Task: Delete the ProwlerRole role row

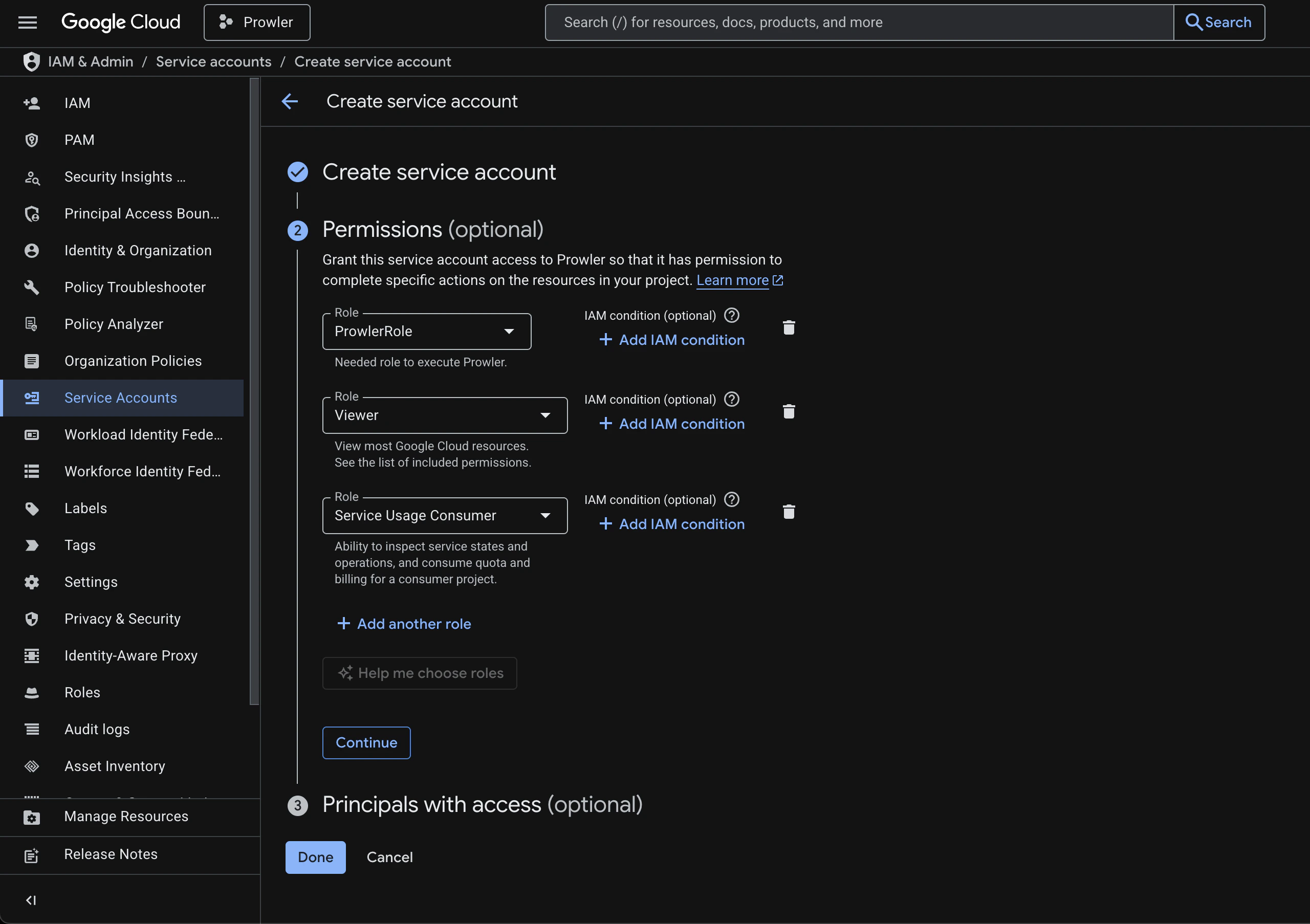Action: click(789, 327)
